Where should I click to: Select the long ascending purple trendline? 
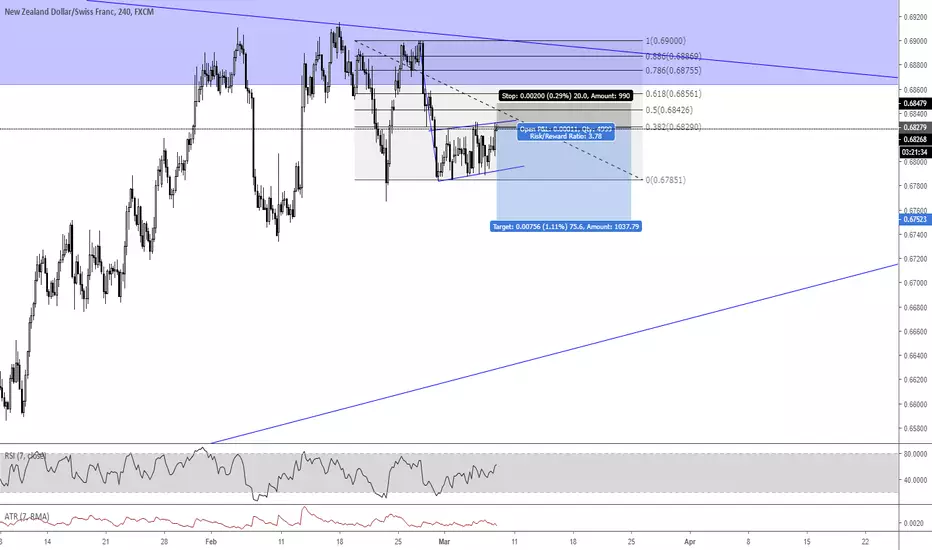pyautogui.click(x=554, y=354)
